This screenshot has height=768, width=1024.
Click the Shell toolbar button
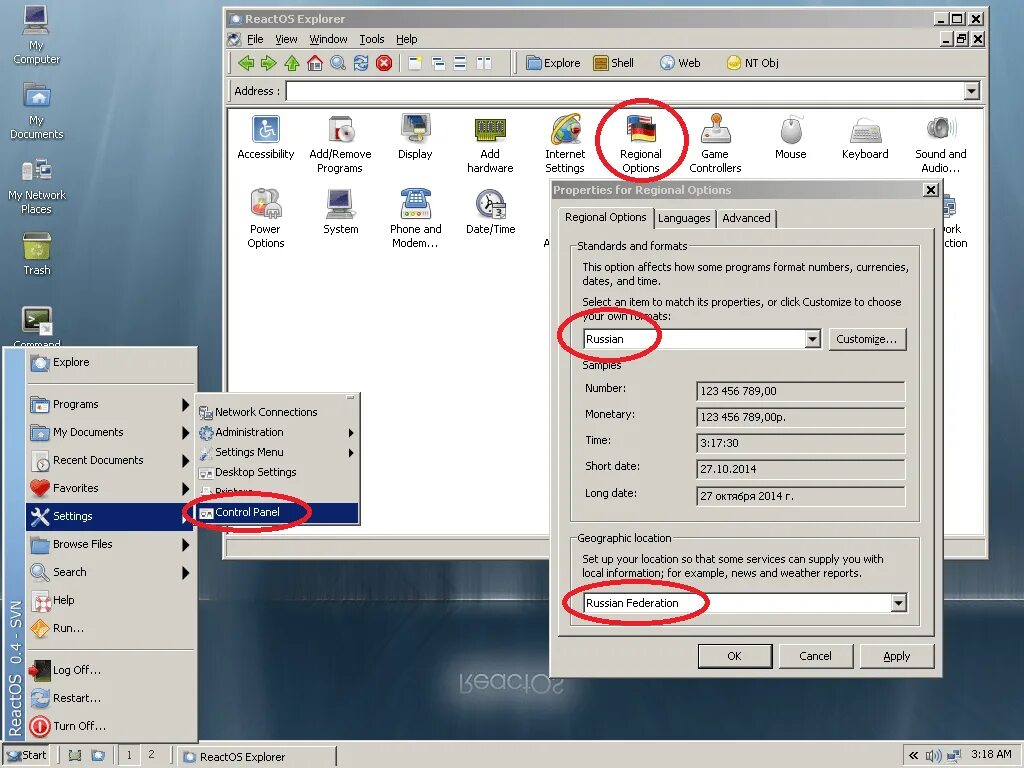(x=613, y=63)
